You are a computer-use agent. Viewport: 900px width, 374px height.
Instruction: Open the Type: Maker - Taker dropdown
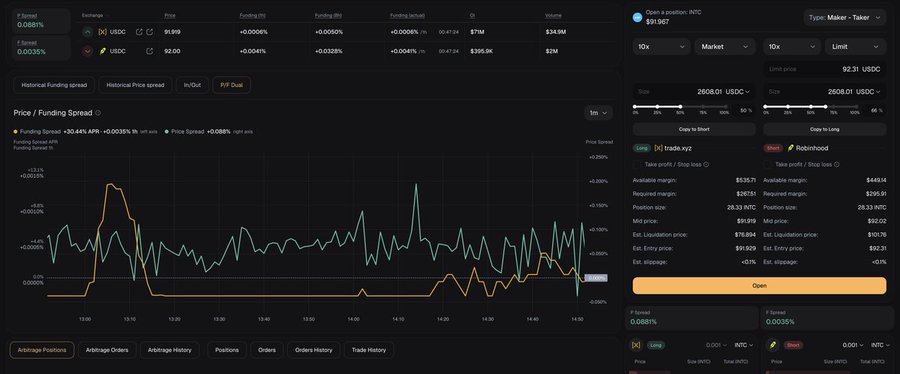845,18
